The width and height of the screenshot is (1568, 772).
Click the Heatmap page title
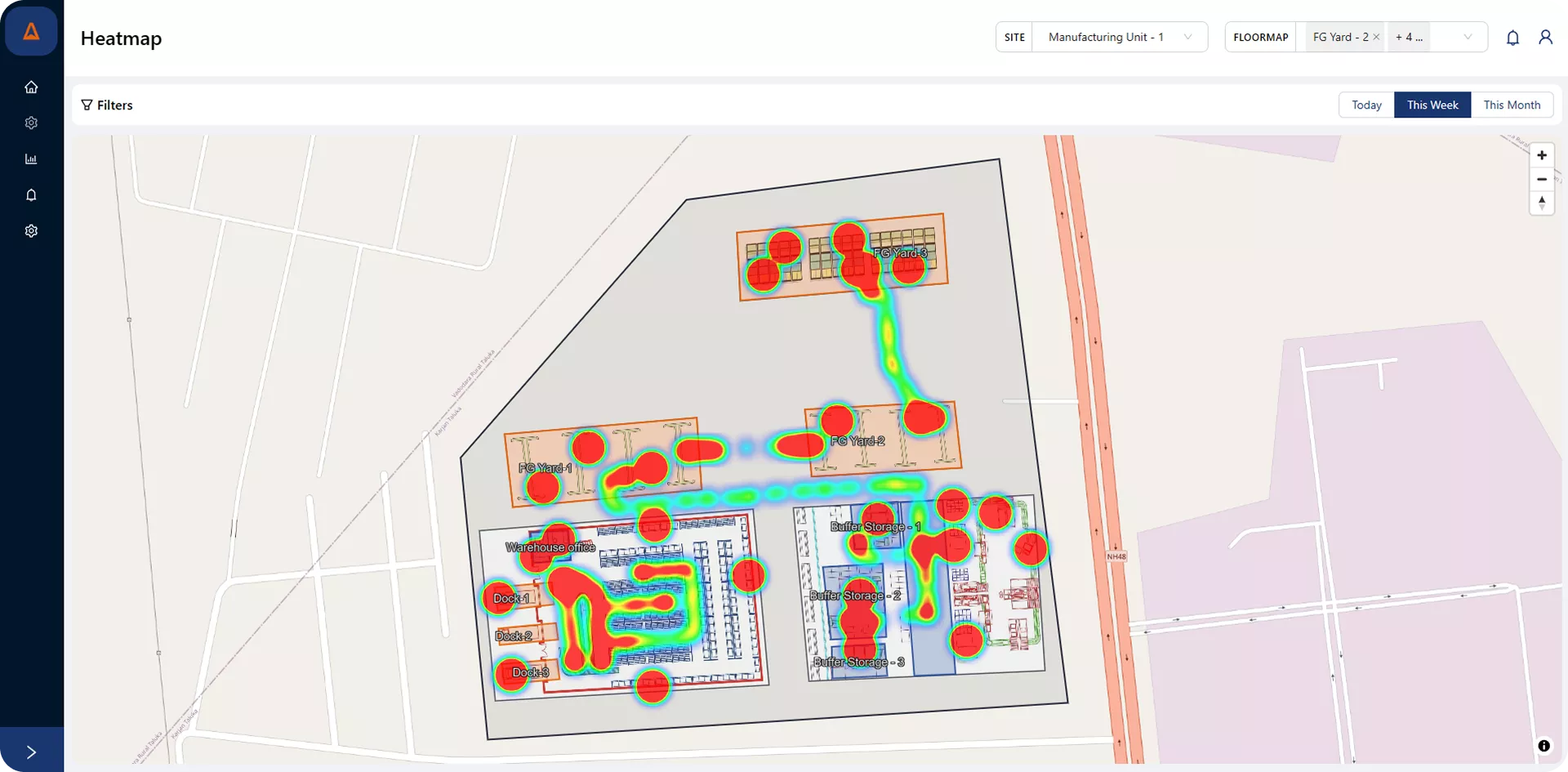[x=121, y=38]
